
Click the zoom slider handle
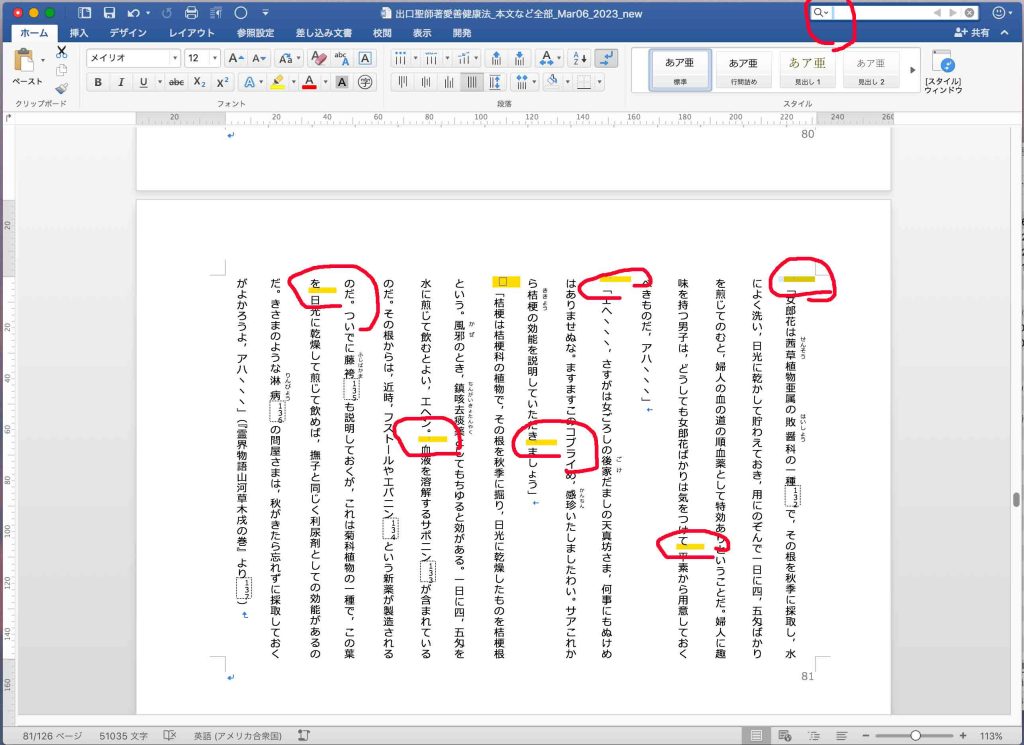click(x=916, y=736)
